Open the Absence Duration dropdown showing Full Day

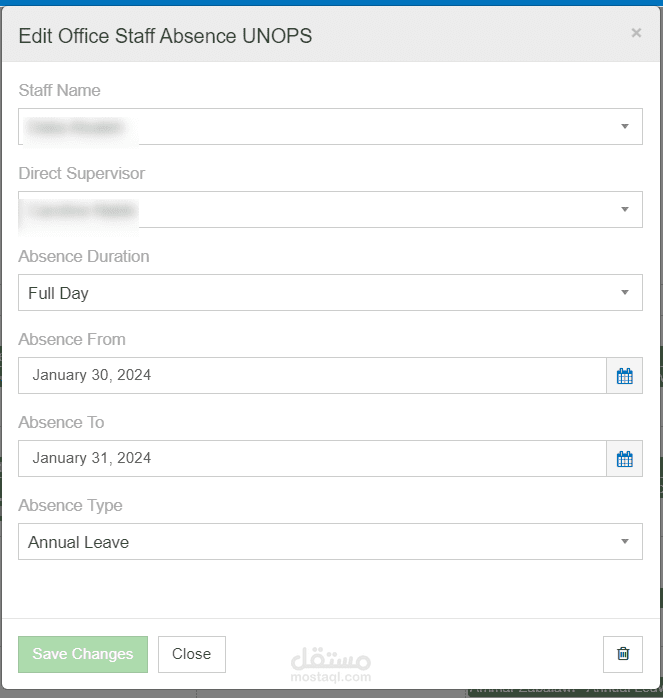tap(330, 293)
